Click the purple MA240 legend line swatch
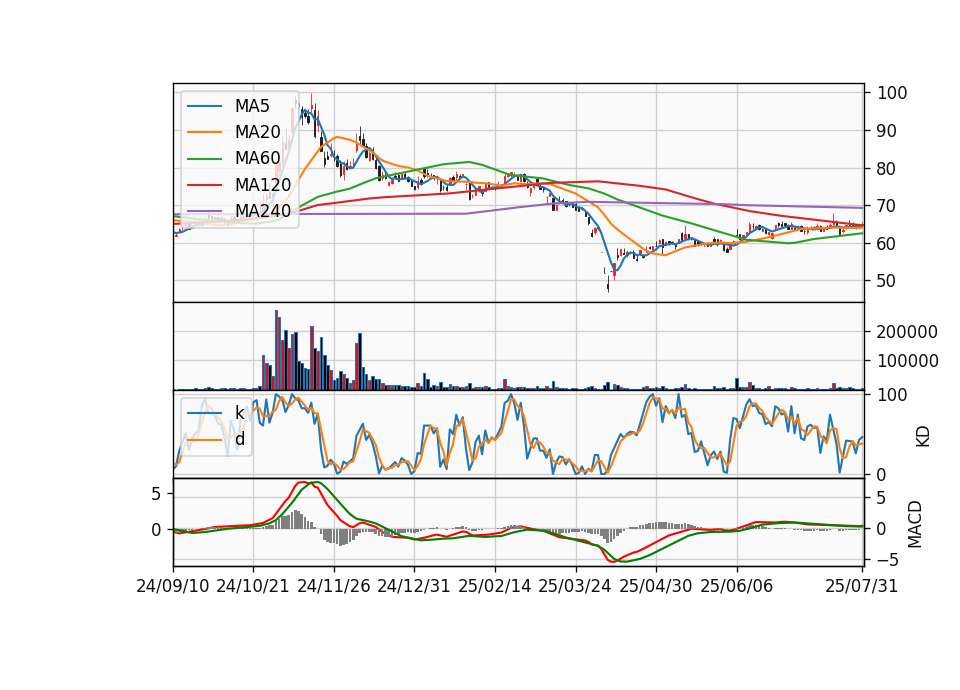 tap(204, 211)
